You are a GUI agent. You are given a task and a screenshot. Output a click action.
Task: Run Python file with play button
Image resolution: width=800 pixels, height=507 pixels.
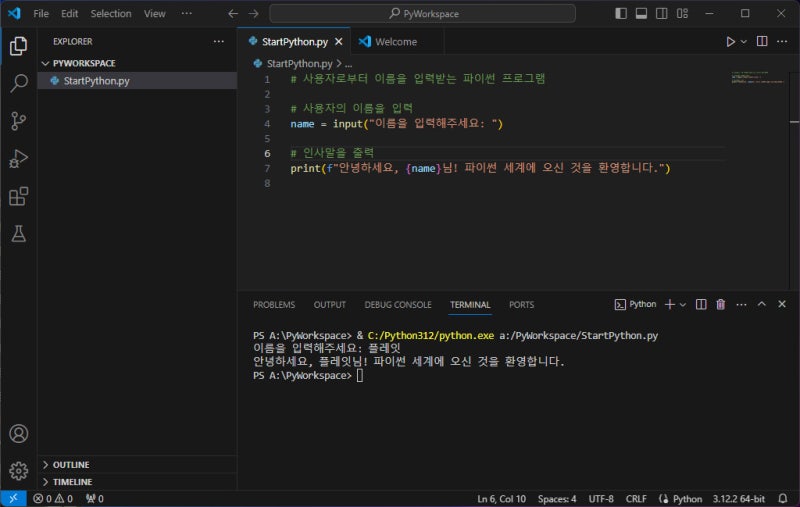click(731, 42)
